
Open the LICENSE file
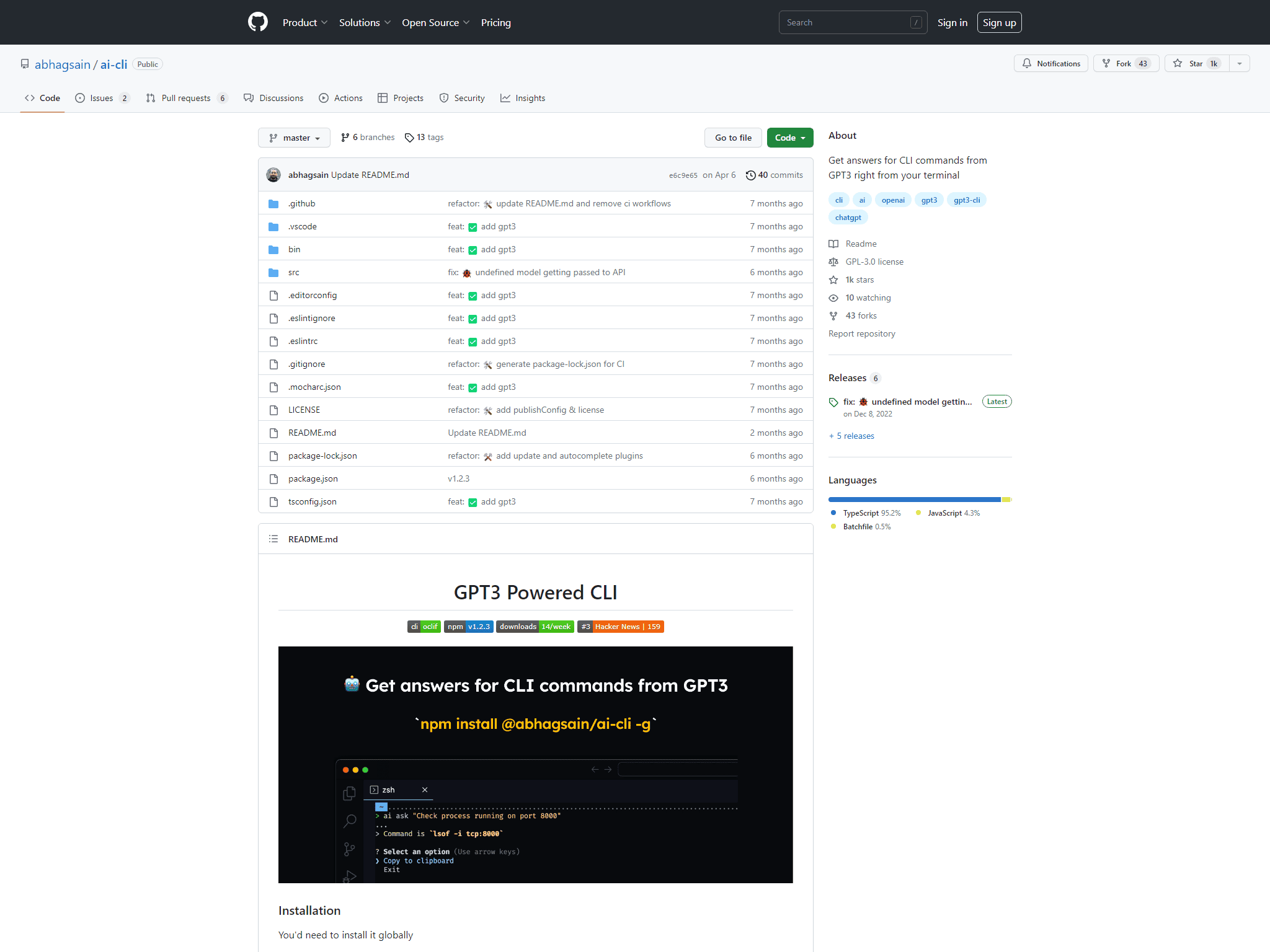point(304,410)
